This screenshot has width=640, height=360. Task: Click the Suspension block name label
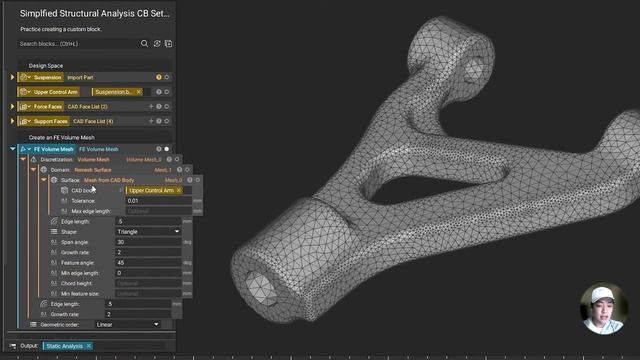tap(47, 77)
